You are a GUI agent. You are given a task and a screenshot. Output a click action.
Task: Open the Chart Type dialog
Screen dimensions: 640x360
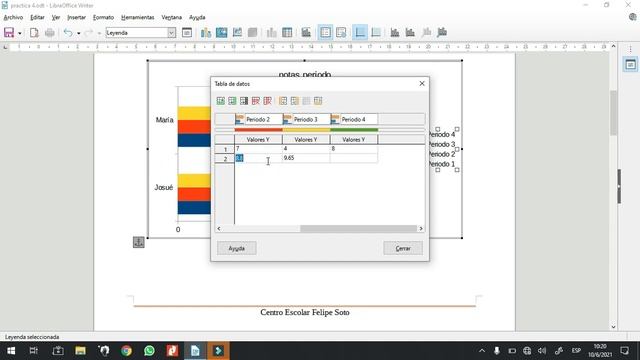coord(206,33)
